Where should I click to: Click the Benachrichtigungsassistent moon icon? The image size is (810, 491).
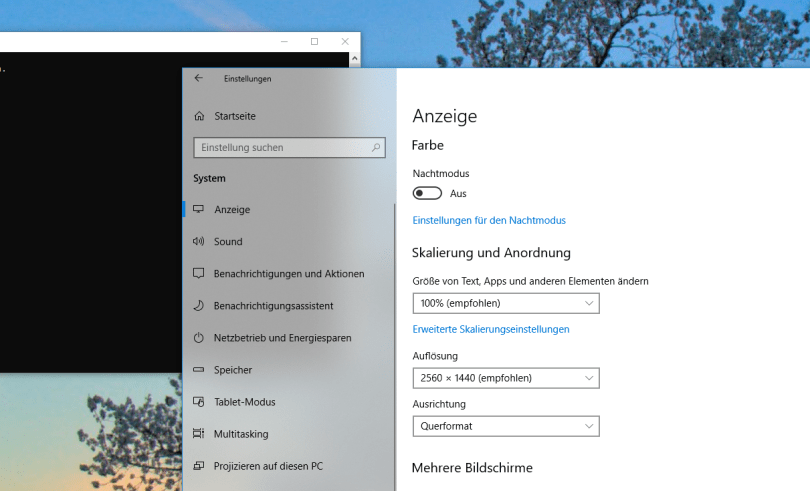coord(198,306)
